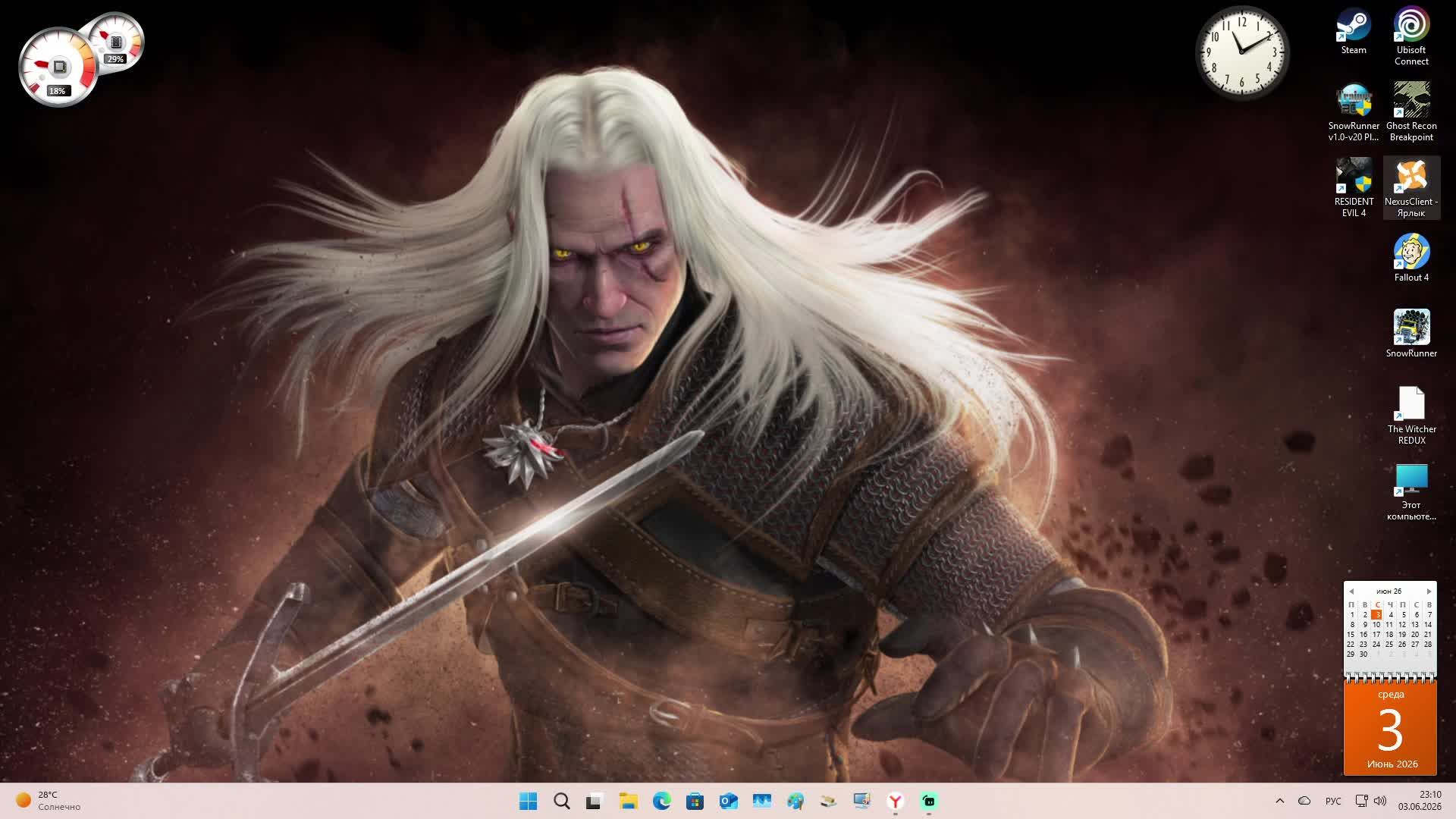1456x819 pixels.
Task: Click the orange среда 3 date page
Action: pos(1390,729)
